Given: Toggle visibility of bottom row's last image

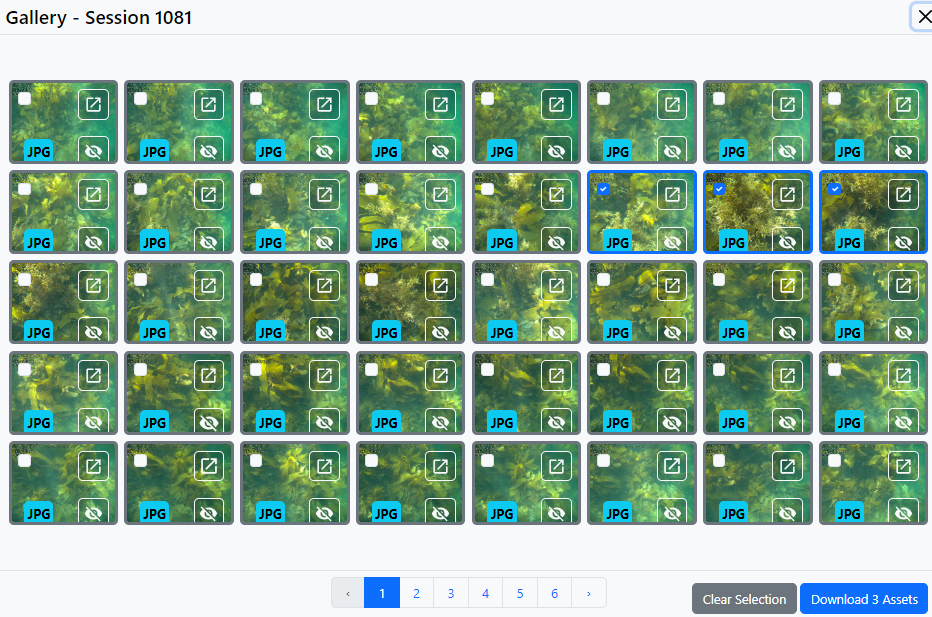Looking at the screenshot, I should pos(903,513).
